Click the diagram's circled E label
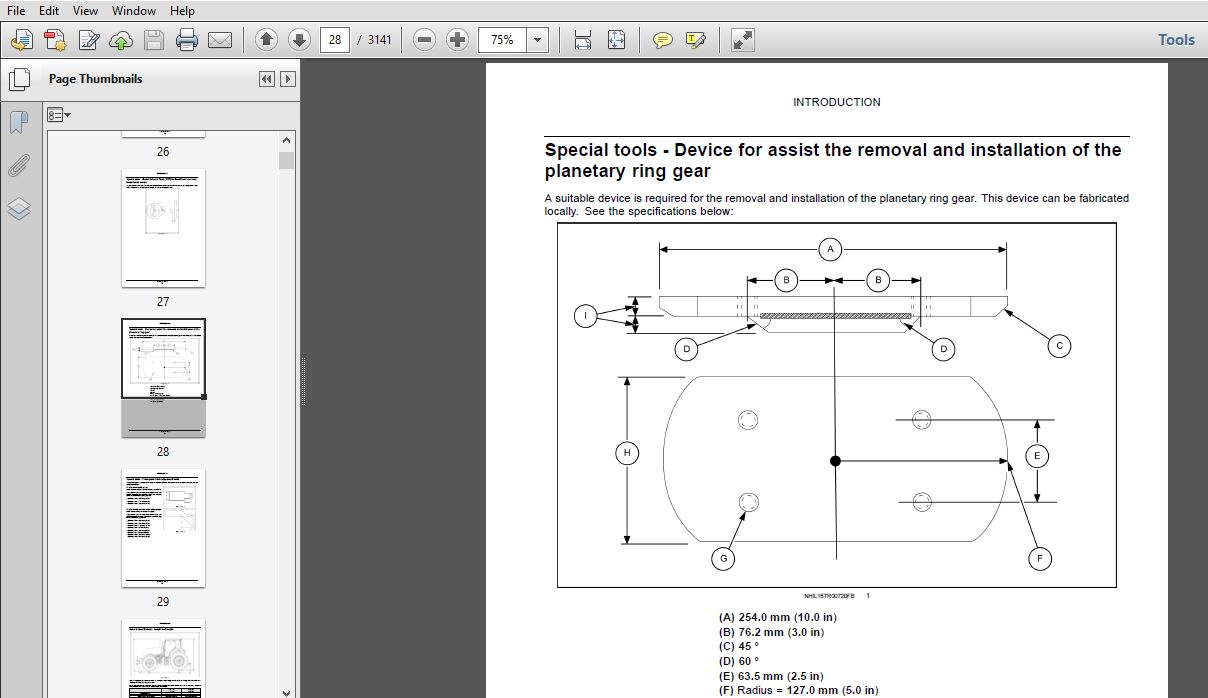1208x698 pixels. tap(1037, 456)
